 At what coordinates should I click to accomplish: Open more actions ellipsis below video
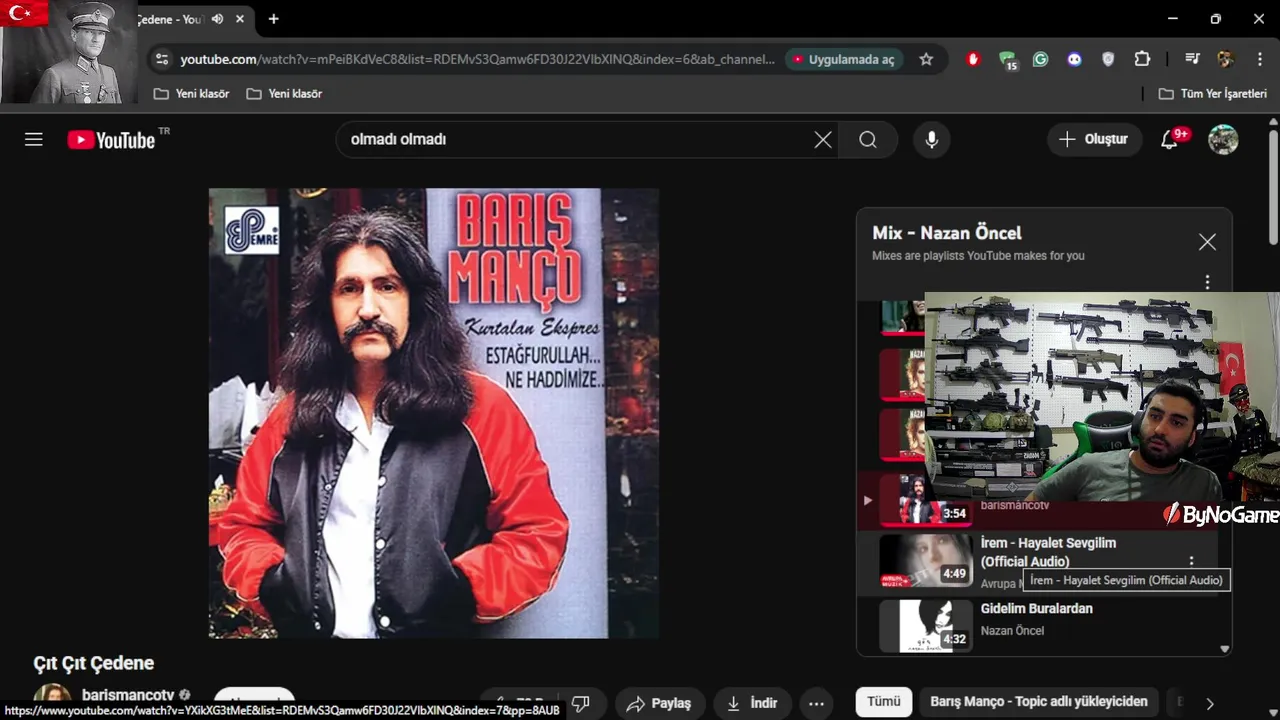coord(816,703)
